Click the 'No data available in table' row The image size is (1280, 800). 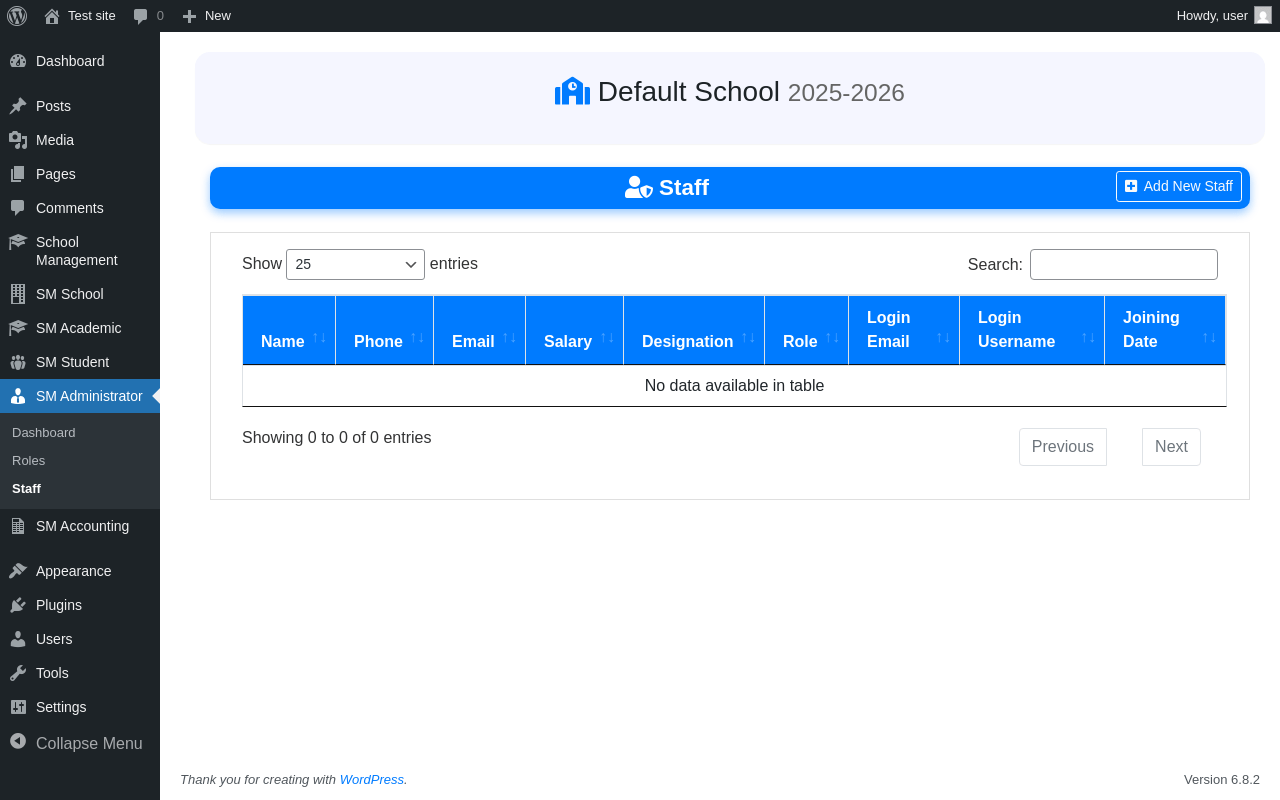[x=734, y=386]
